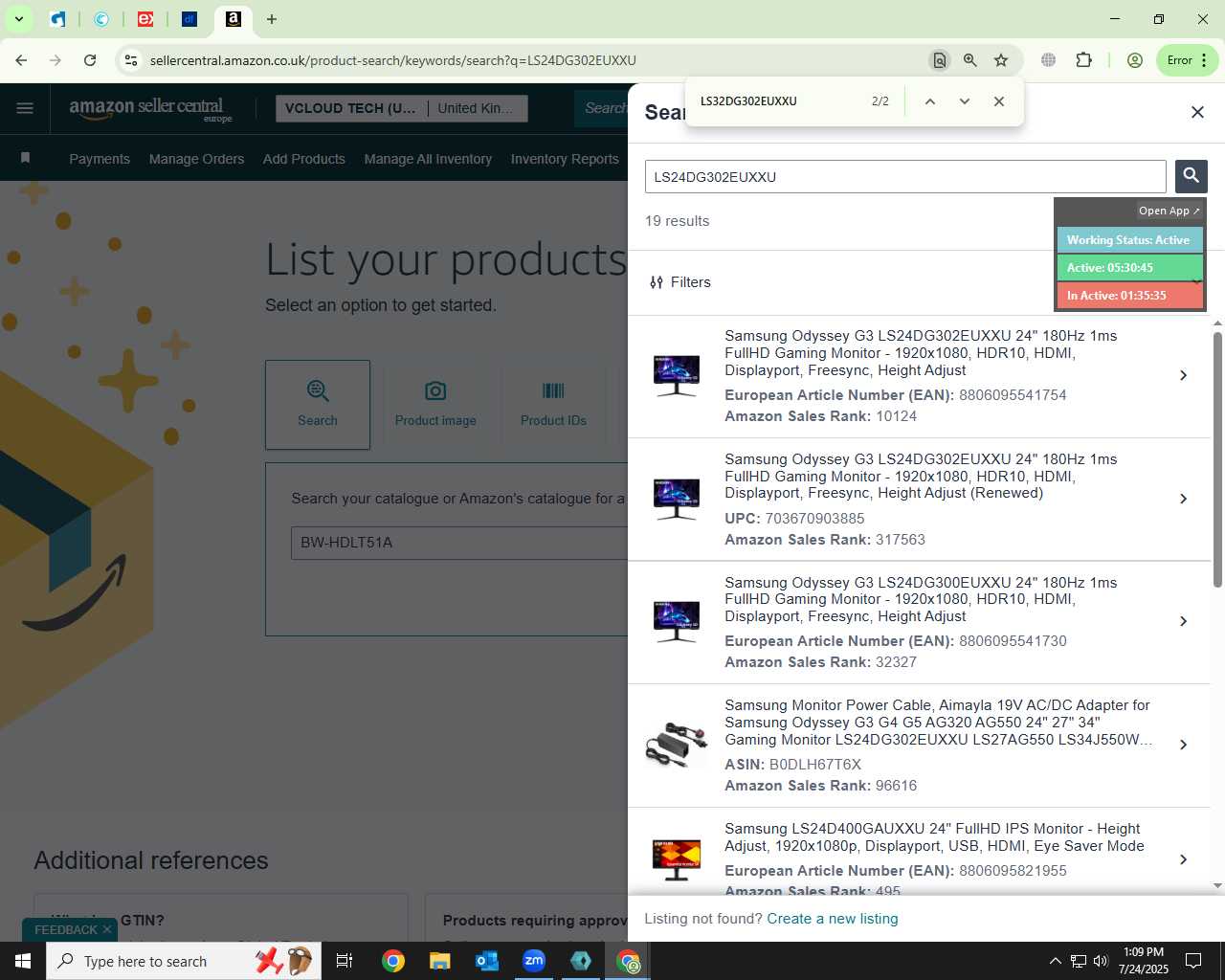Click Create a new listing link
This screenshot has height=980, width=1225.
(833, 919)
